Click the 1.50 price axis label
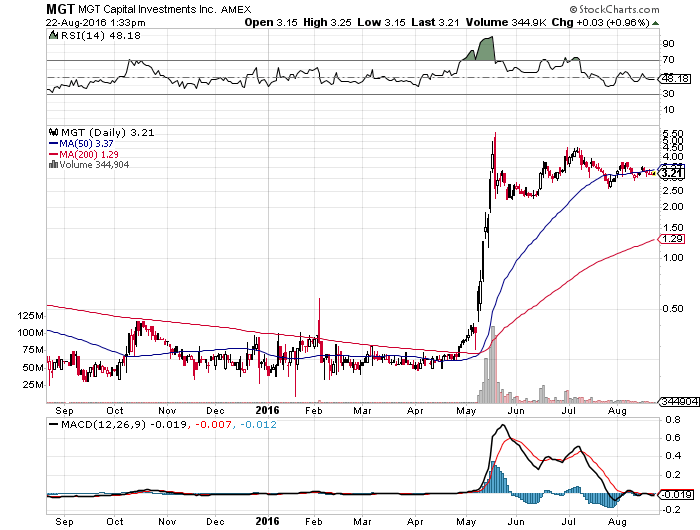The height and width of the screenshot is (530, 700). (x=673, y=228)
